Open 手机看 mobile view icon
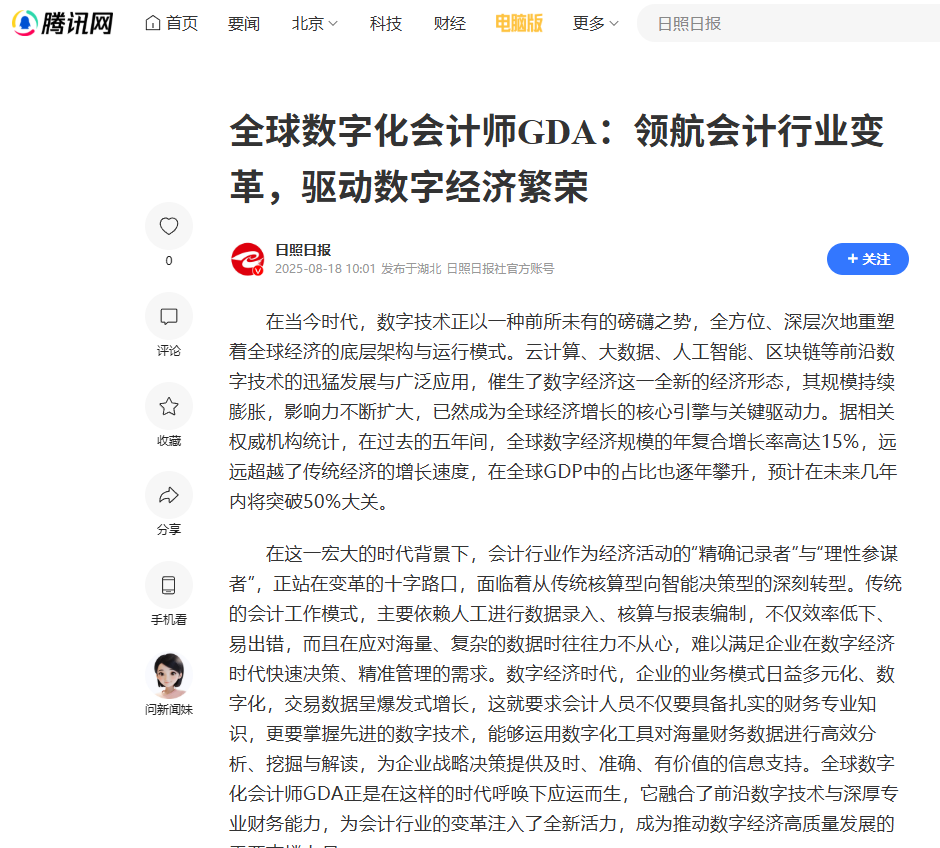The image size is (940, 848). pos(169,585)
